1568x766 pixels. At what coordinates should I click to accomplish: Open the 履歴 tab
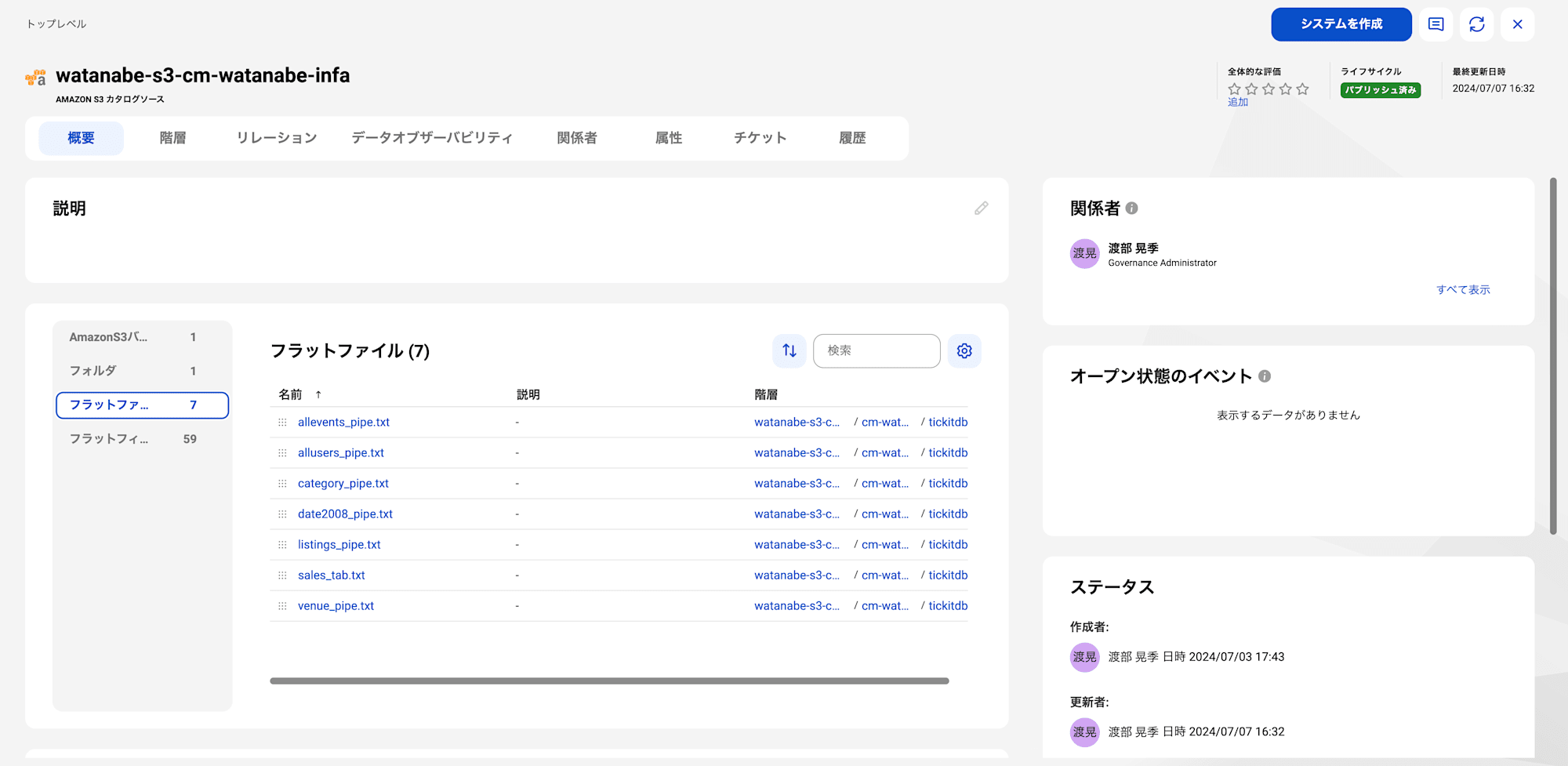point(852,138)
